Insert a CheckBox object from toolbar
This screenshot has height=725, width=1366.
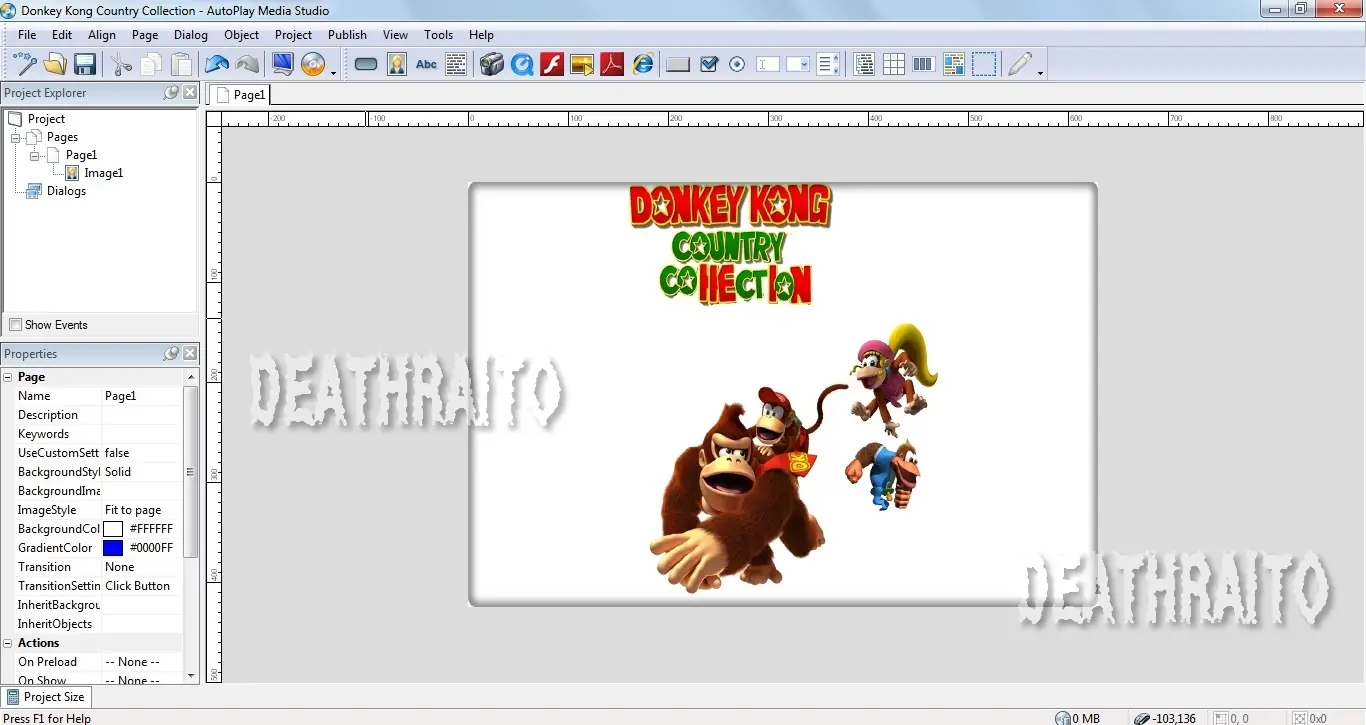tap(709, 65)
